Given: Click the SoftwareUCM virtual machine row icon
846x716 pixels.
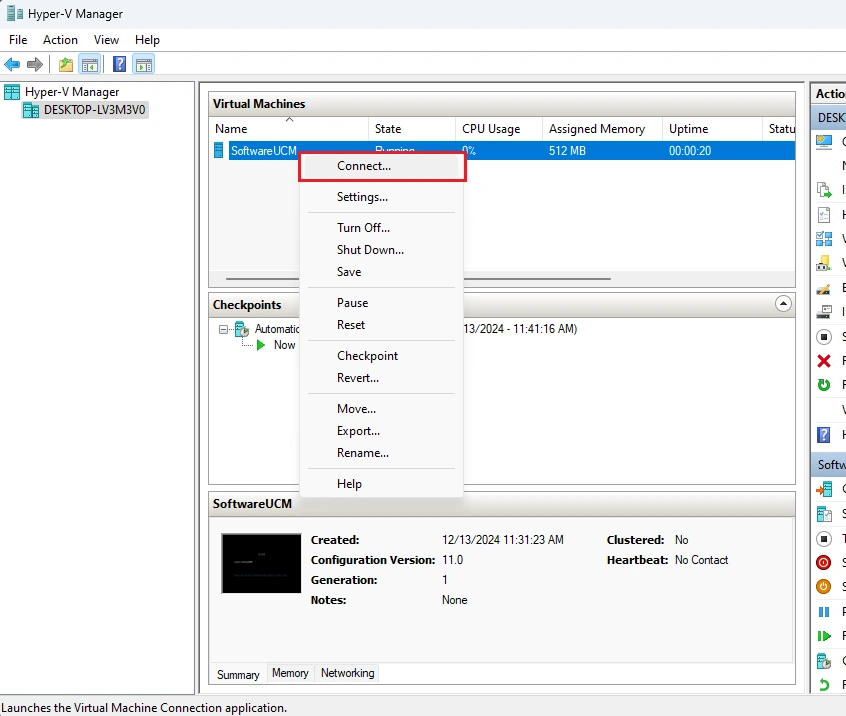Looking at the screenshot, I should pos(219,151).
